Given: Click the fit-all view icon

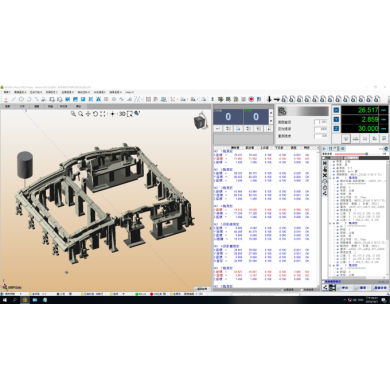Looking at the screenshot, I should 103,114.
